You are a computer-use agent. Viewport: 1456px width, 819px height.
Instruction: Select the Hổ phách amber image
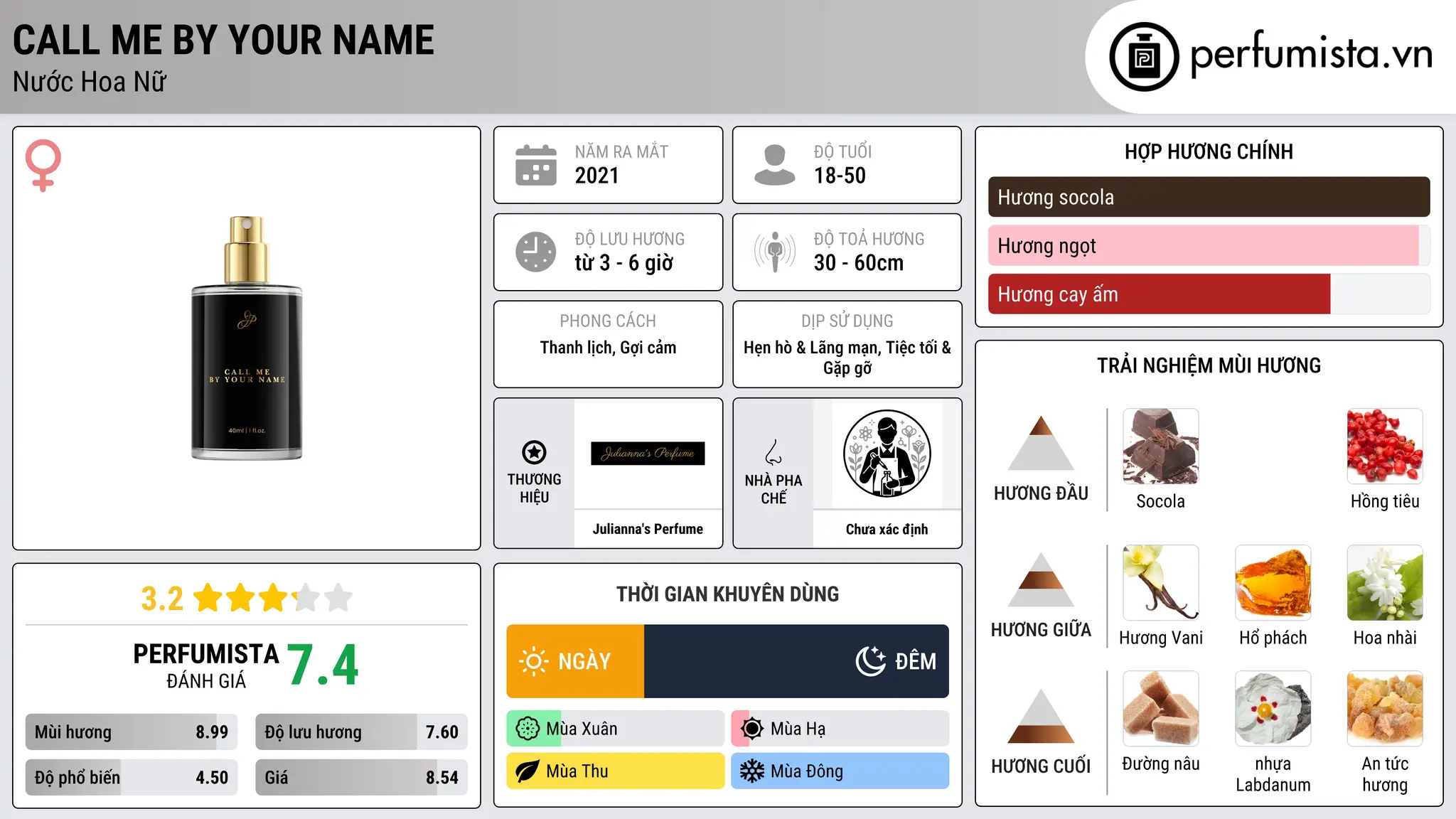coord(1273,583)
